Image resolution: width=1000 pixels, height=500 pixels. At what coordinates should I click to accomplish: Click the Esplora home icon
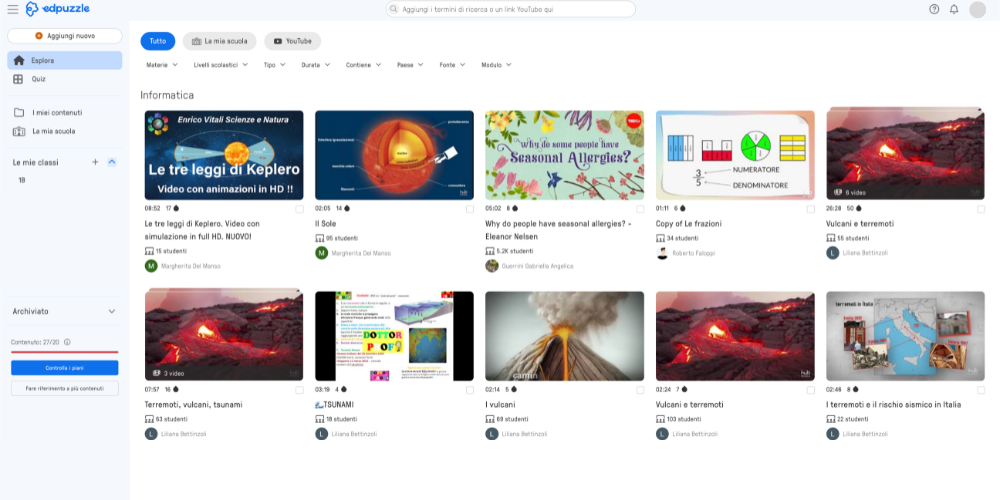coord(18,61)
